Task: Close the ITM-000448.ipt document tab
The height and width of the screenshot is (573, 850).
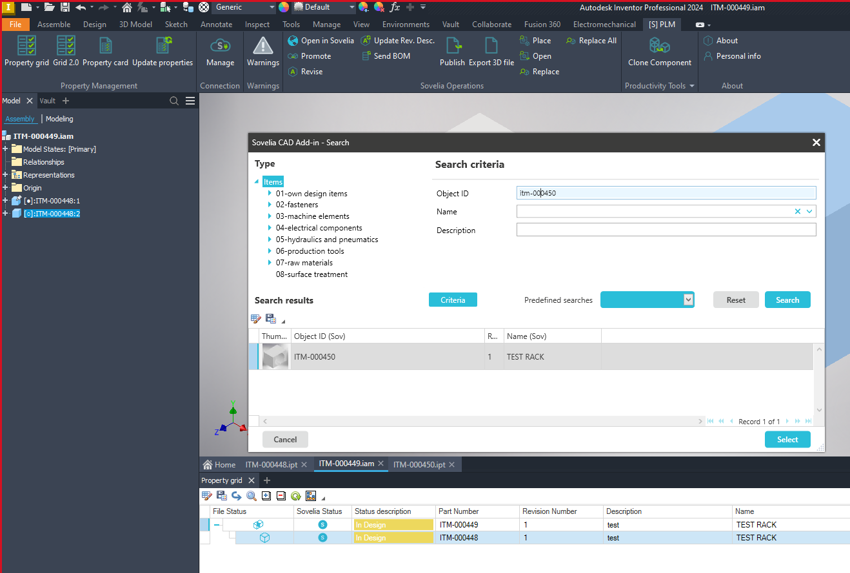Action: [x=304, y=465]
